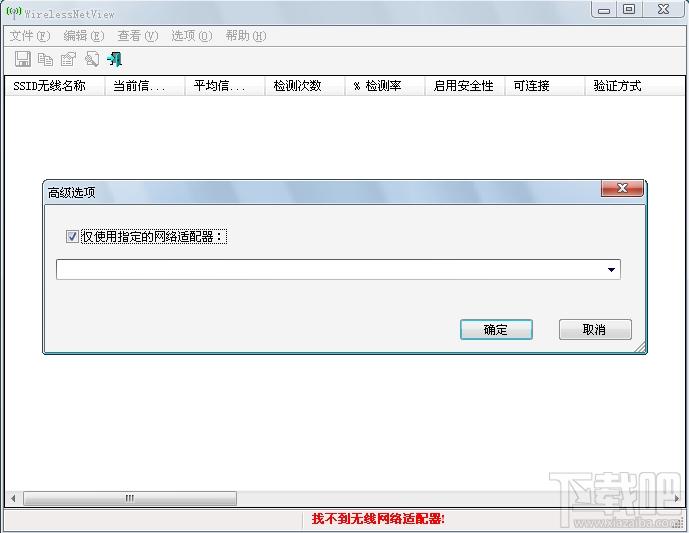
Task: Sort by 平均信... column header
Action: click(x=225, y=86)
